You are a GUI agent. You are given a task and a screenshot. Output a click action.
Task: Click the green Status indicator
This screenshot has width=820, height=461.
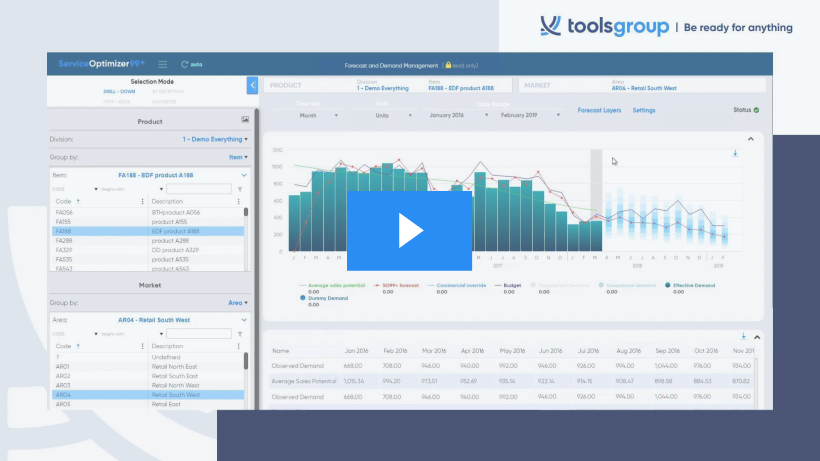[x=756, y=110]
